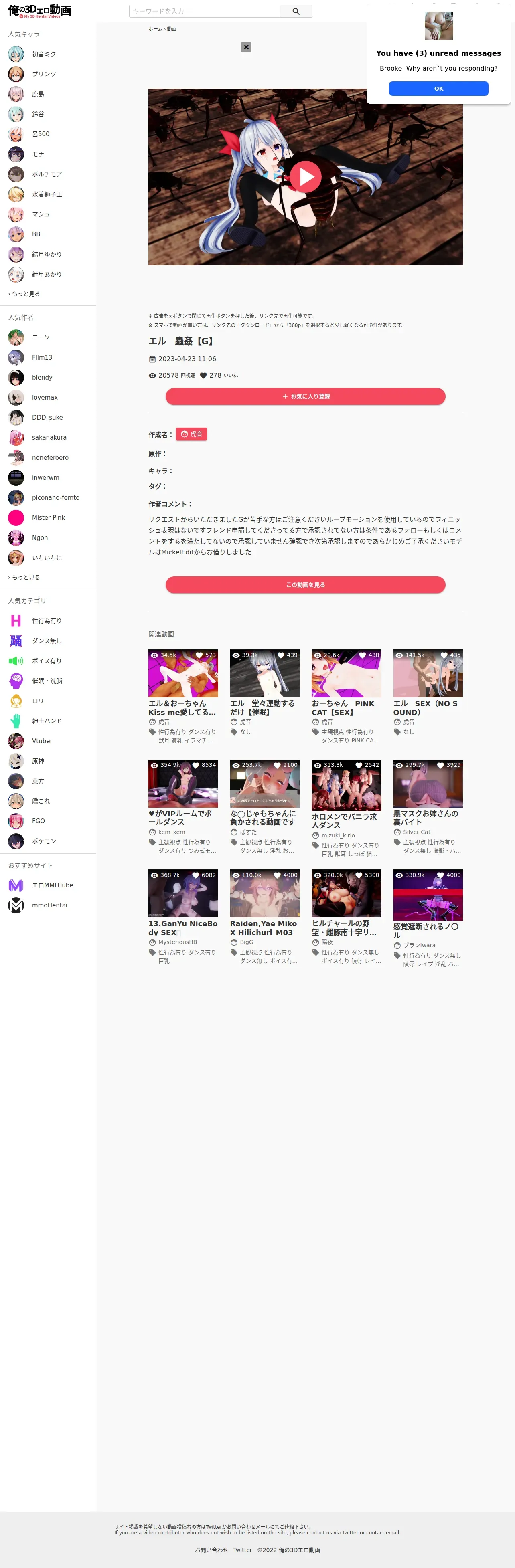
Task: Click the マシュ avatar icon
Action: pyautogui.click(x=16, y=214)
